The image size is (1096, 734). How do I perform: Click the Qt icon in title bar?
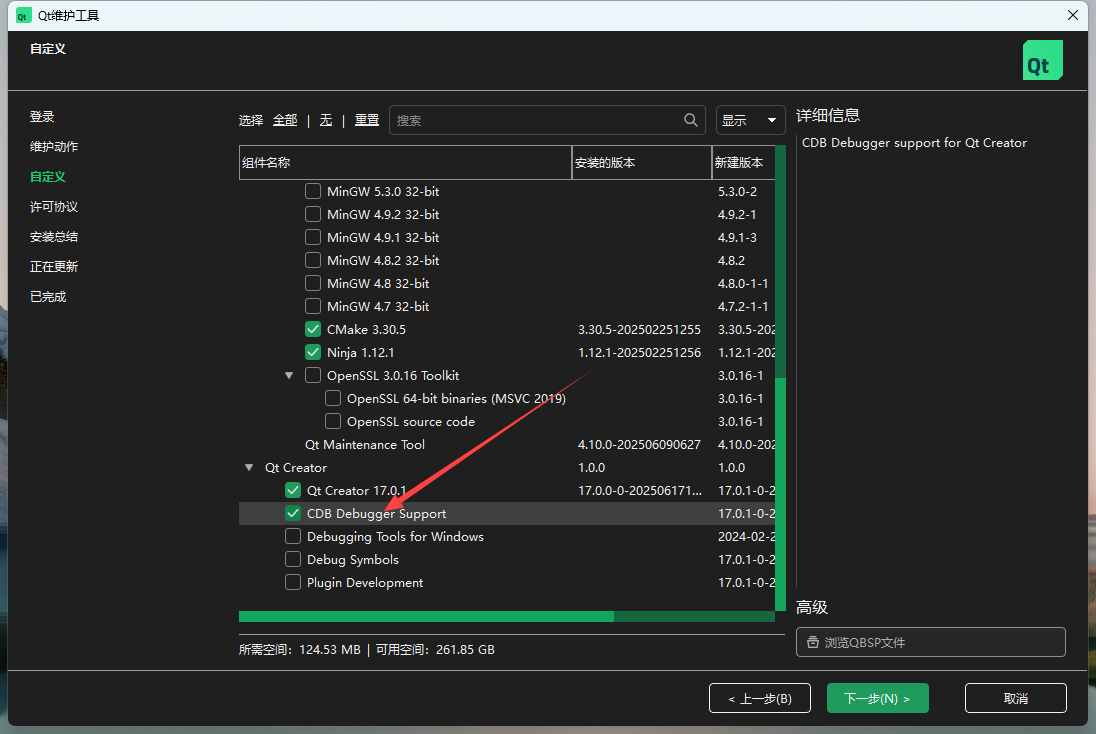tap(24, 15)
